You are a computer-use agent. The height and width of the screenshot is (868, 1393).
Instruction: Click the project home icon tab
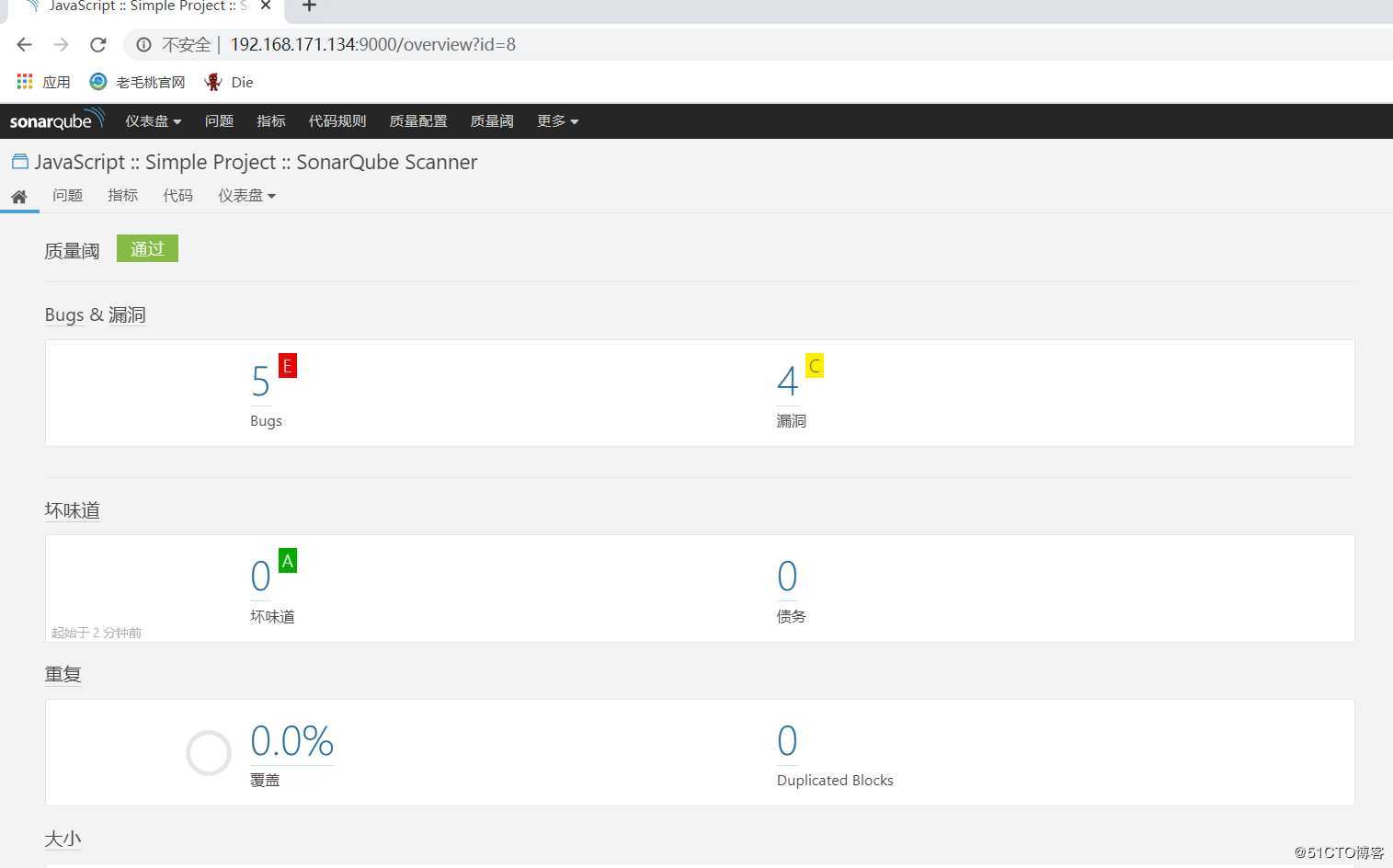tap(19, 196)
